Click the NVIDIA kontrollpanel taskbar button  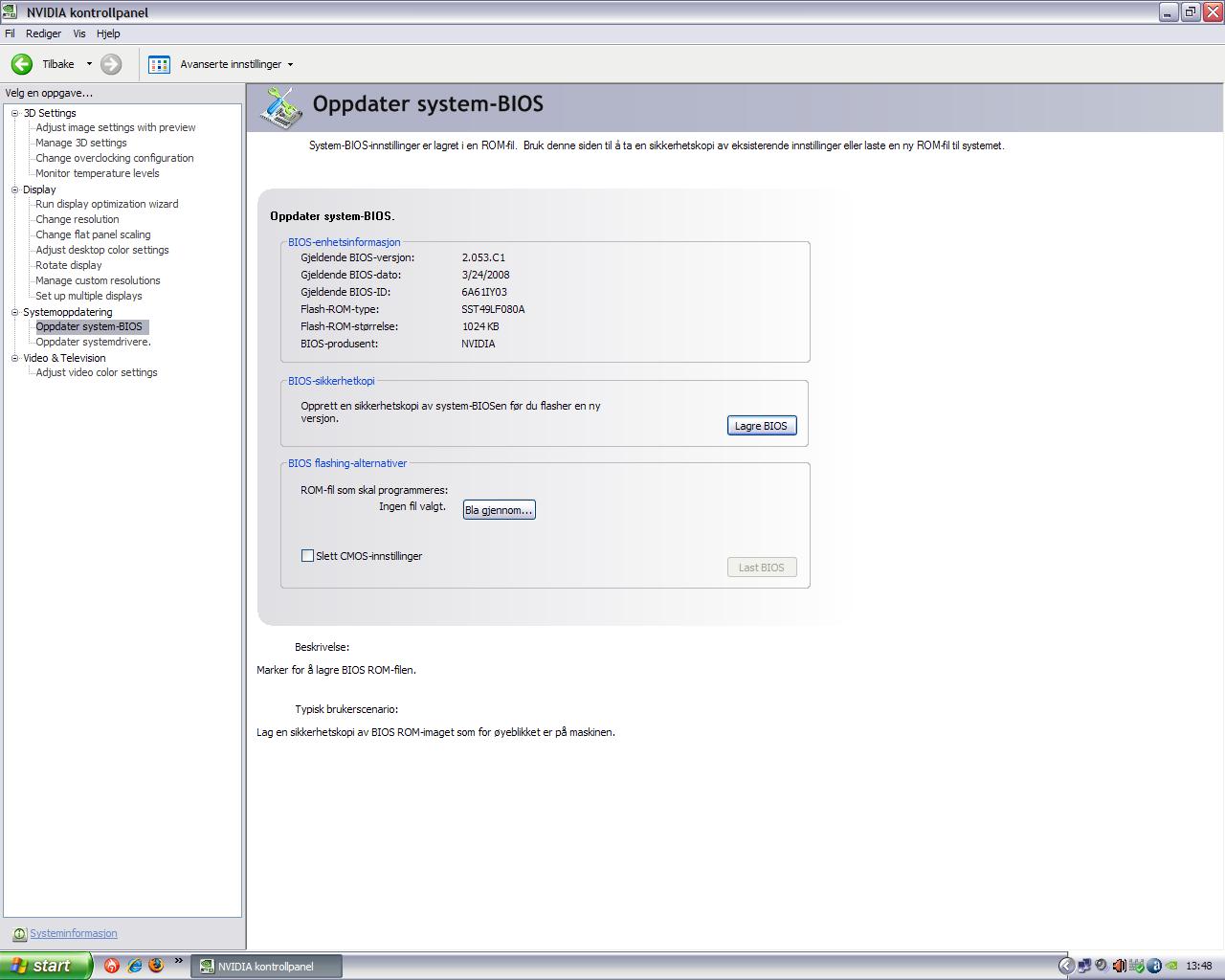pos(265,967)
